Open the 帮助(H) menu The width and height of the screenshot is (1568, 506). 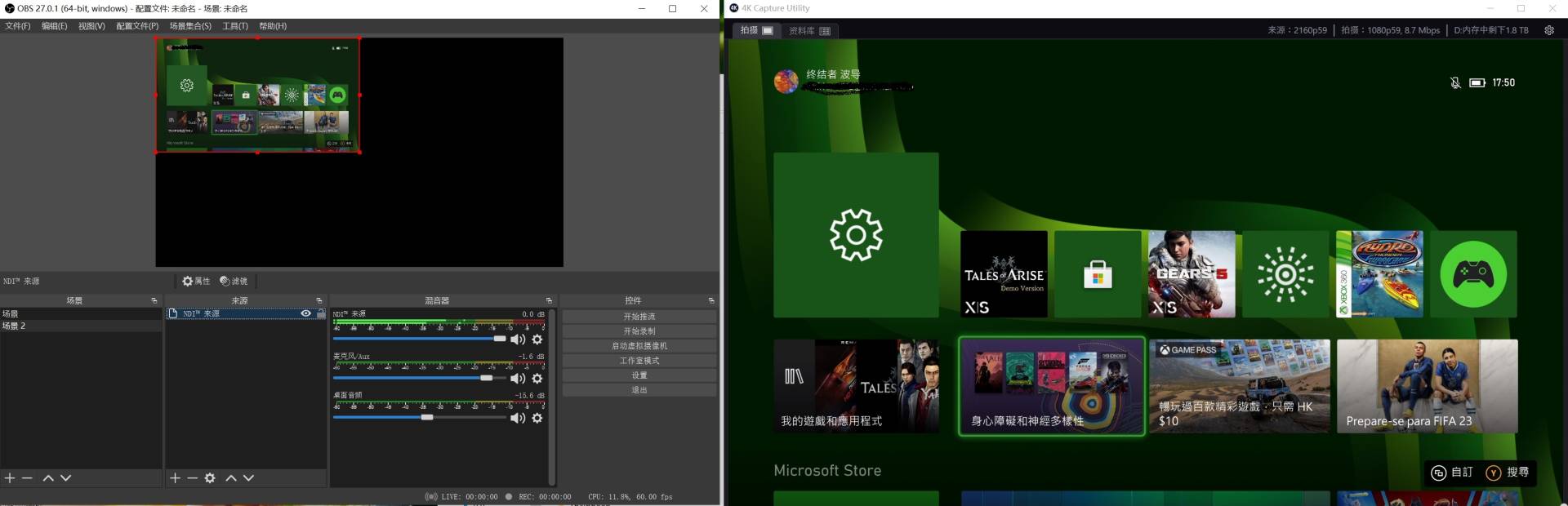tap(273, 26)
